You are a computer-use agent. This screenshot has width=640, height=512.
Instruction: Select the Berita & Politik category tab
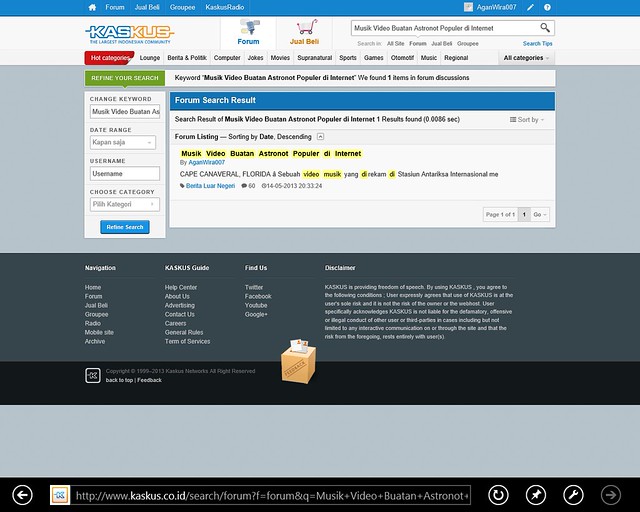[188, 58]
